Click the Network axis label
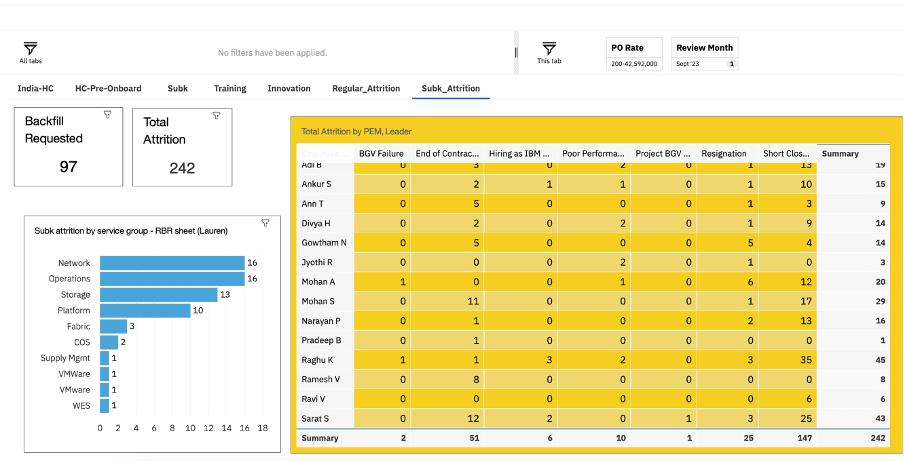904x462 pixels. (x=74, y=263)
